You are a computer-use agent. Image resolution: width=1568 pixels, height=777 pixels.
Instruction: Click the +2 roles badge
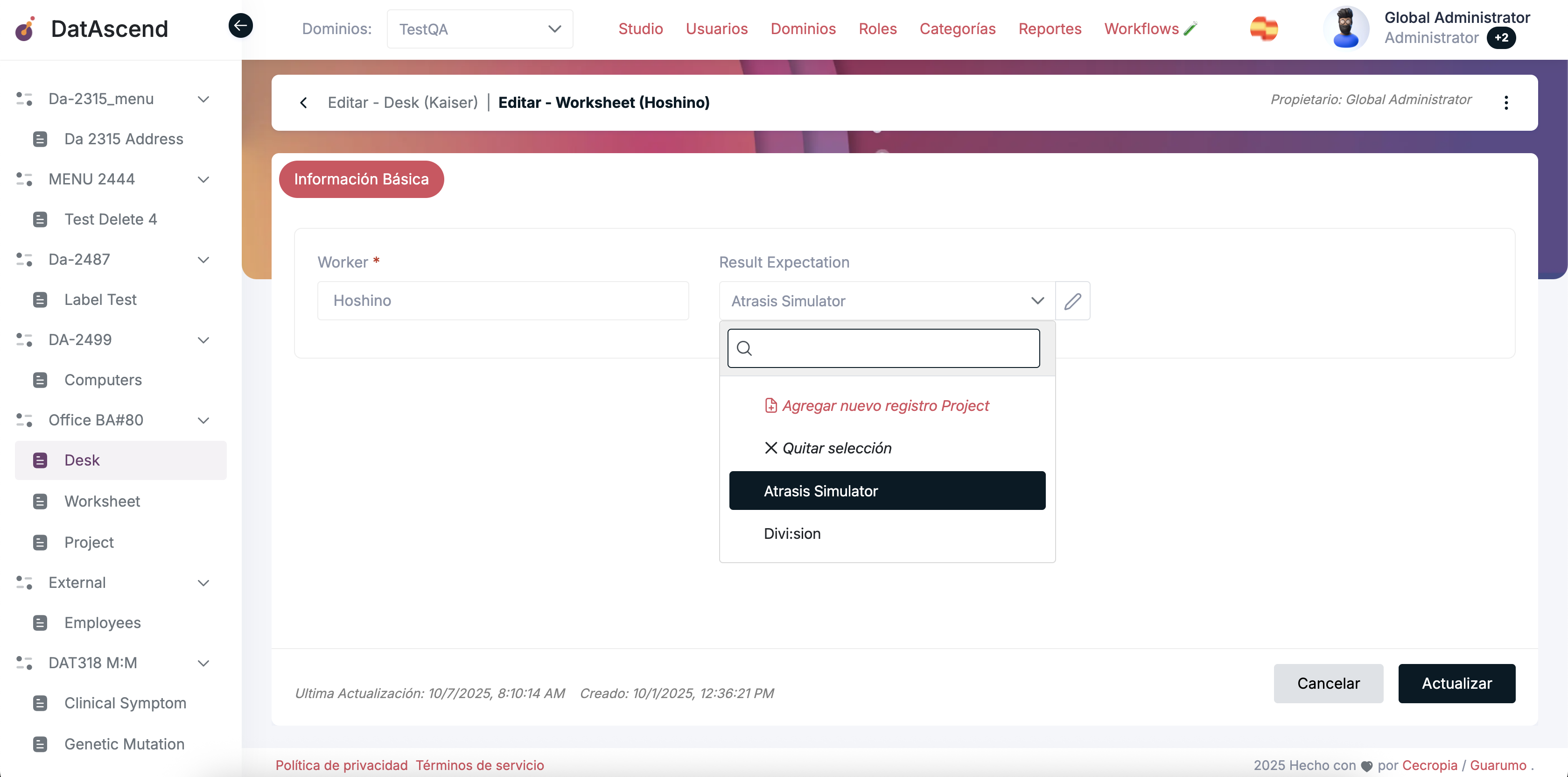pos(1501,38)
